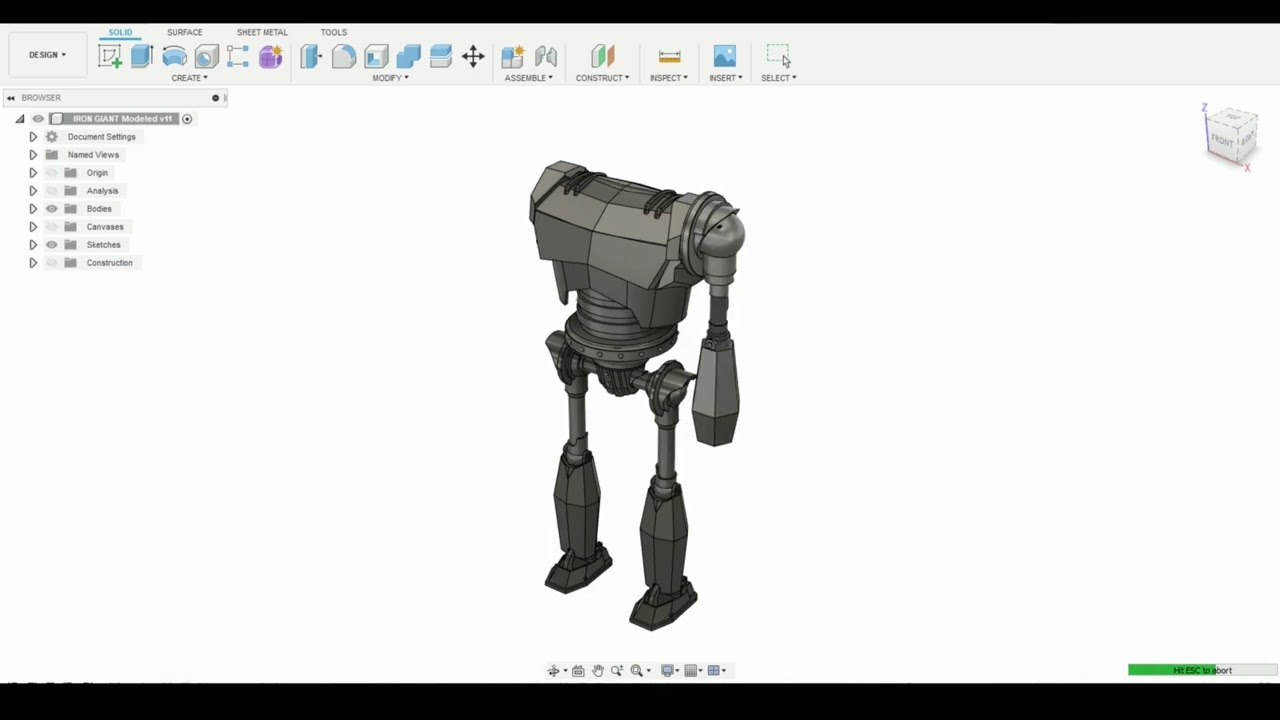Collapse the IRON GIANT Modeled root node

tap(19, 119)
